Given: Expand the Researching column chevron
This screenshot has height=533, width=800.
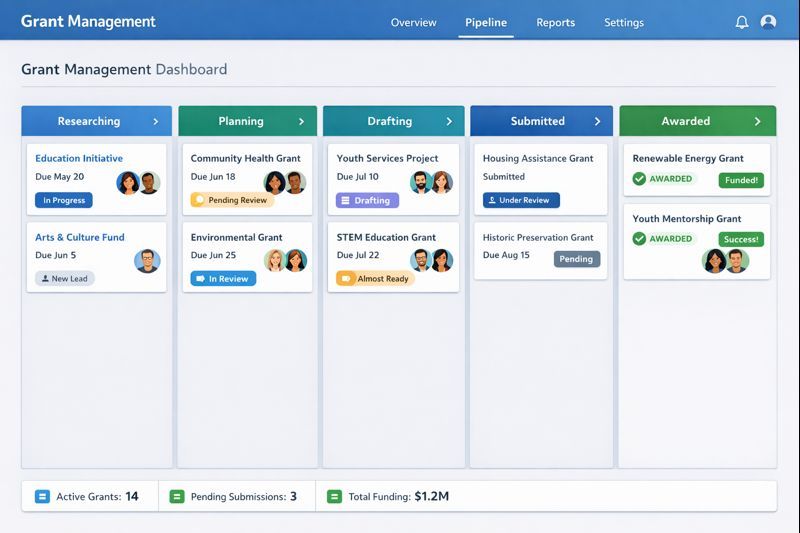Looking at the screenshot, I should (156, 121).
